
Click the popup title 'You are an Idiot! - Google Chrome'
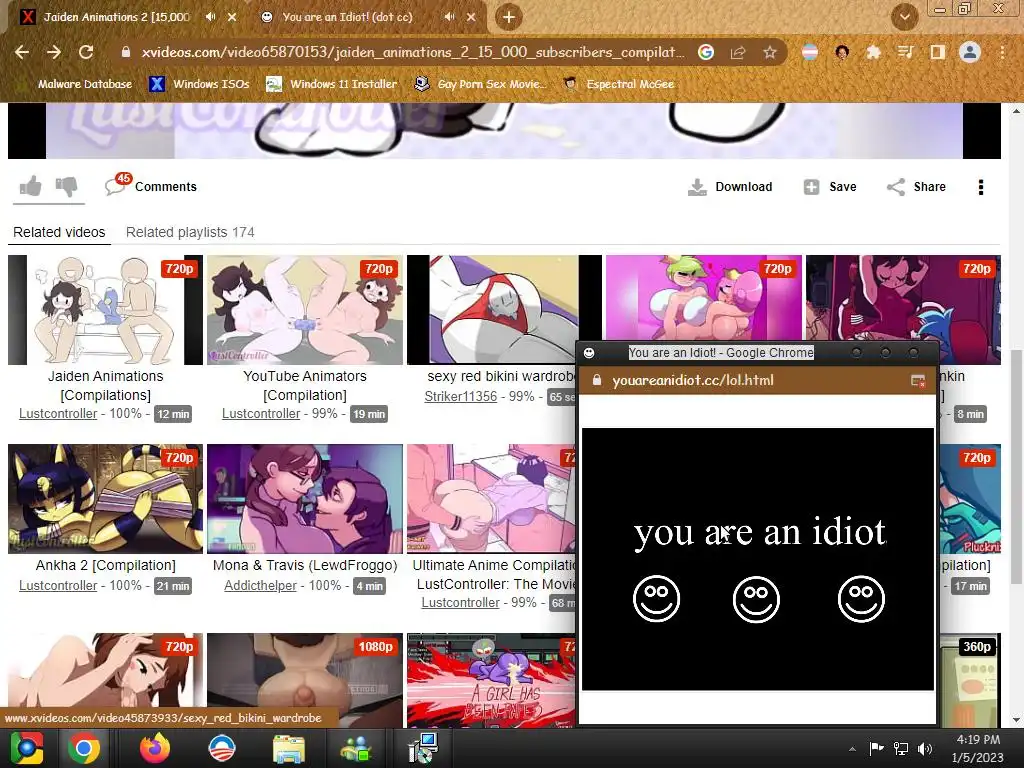click(x=720, y=353)
